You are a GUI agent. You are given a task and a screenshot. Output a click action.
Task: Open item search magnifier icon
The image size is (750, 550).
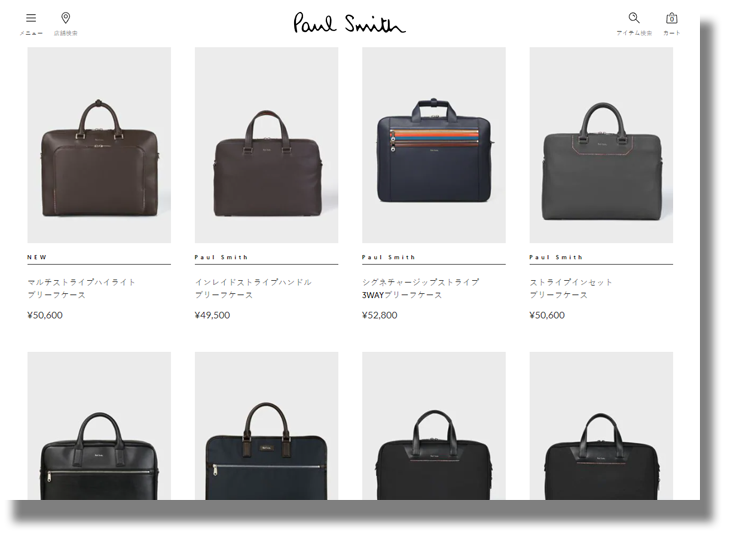[x=634, y=18]
